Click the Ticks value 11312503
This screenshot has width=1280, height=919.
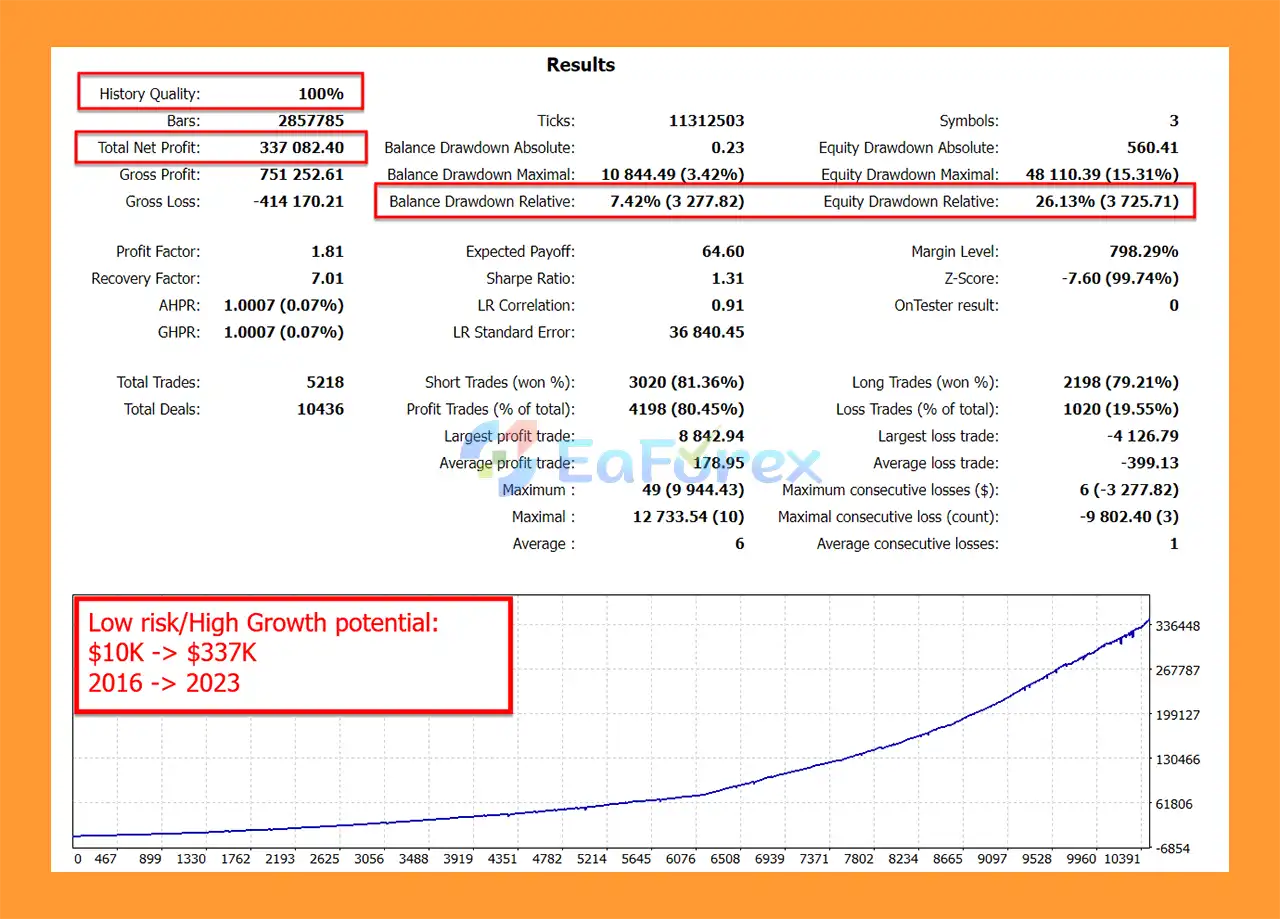coord(706,121)
